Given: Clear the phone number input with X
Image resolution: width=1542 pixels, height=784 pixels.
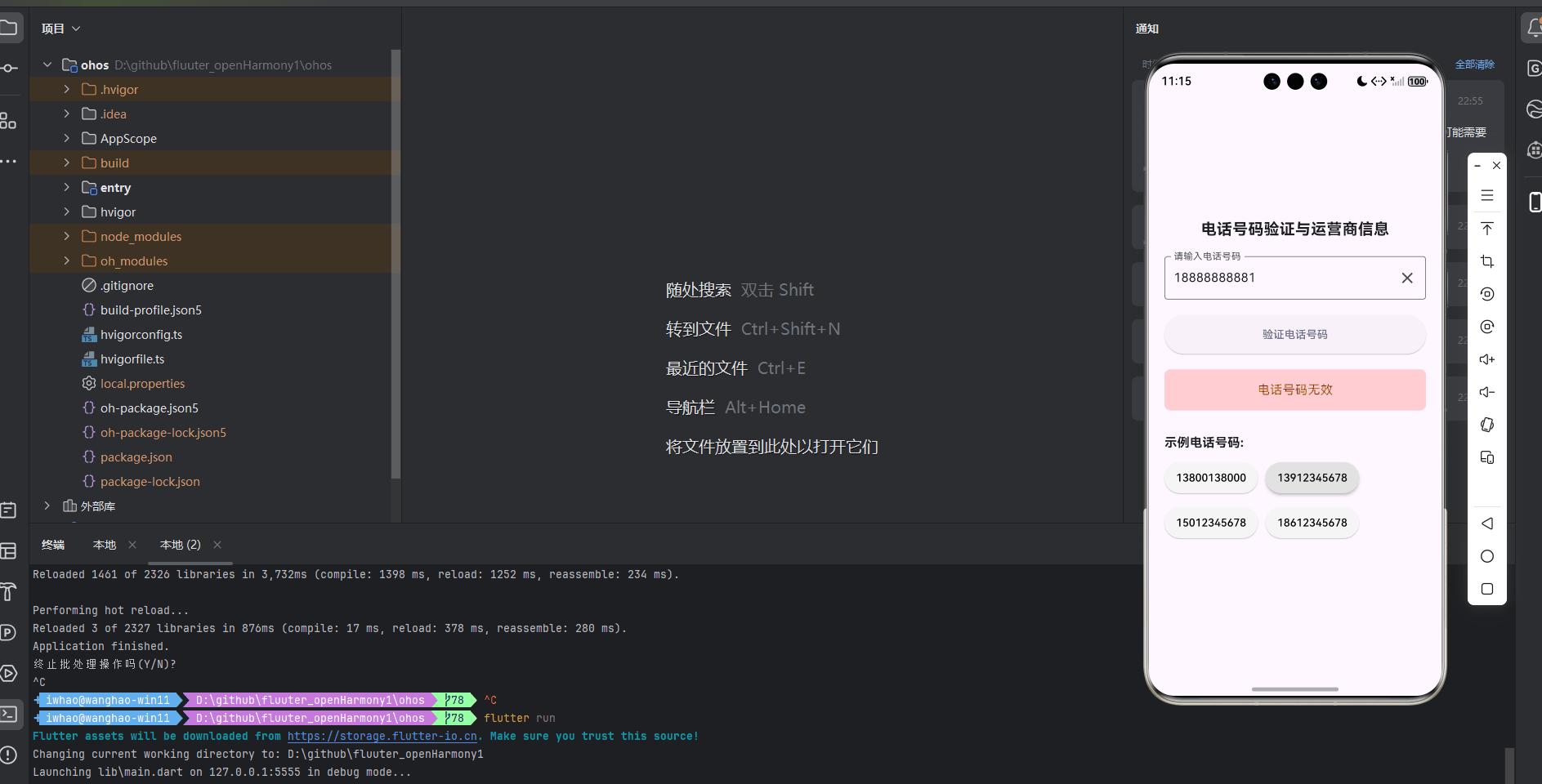Looking at the screenshot, I should coord(1407,278).
